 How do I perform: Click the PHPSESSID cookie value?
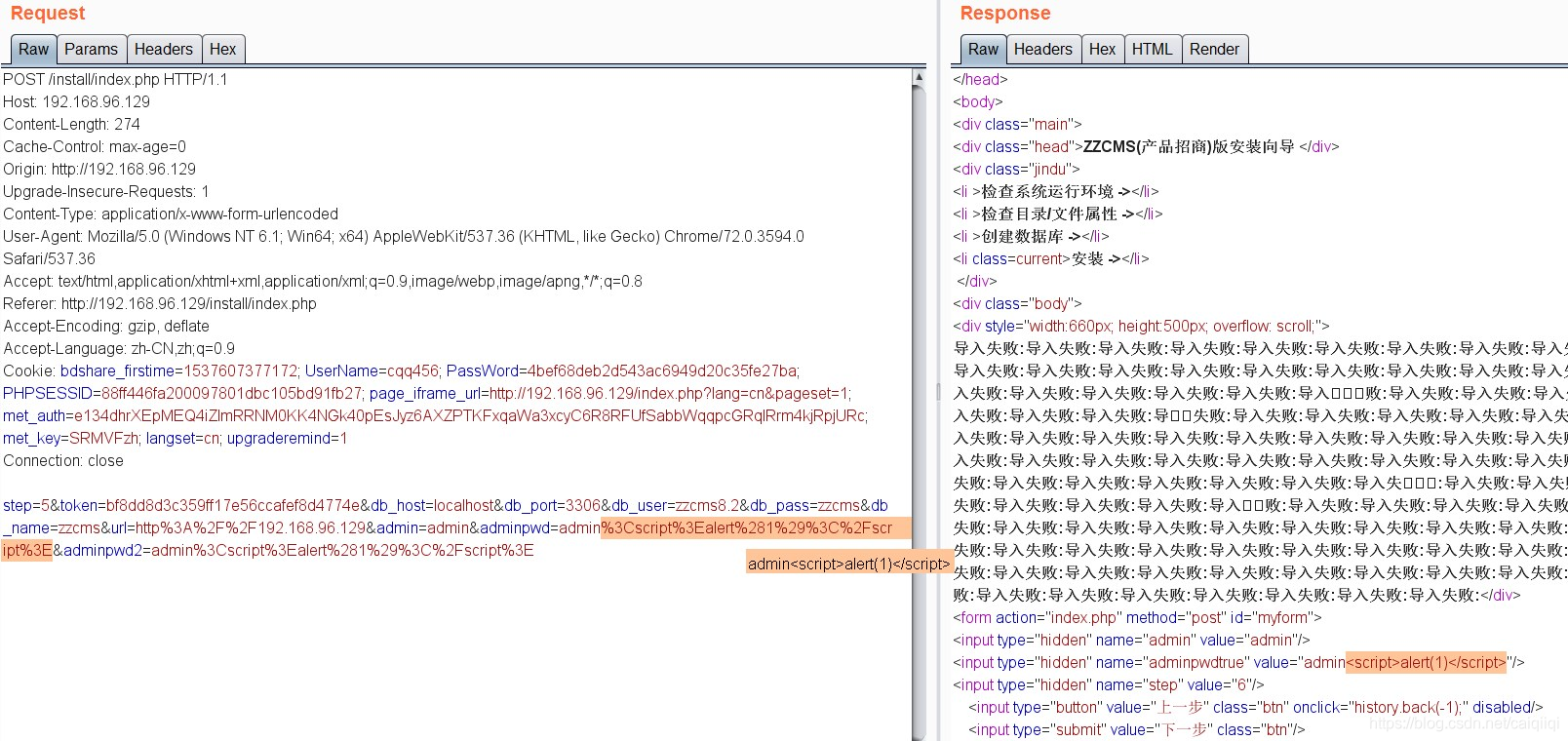[232, 393]
